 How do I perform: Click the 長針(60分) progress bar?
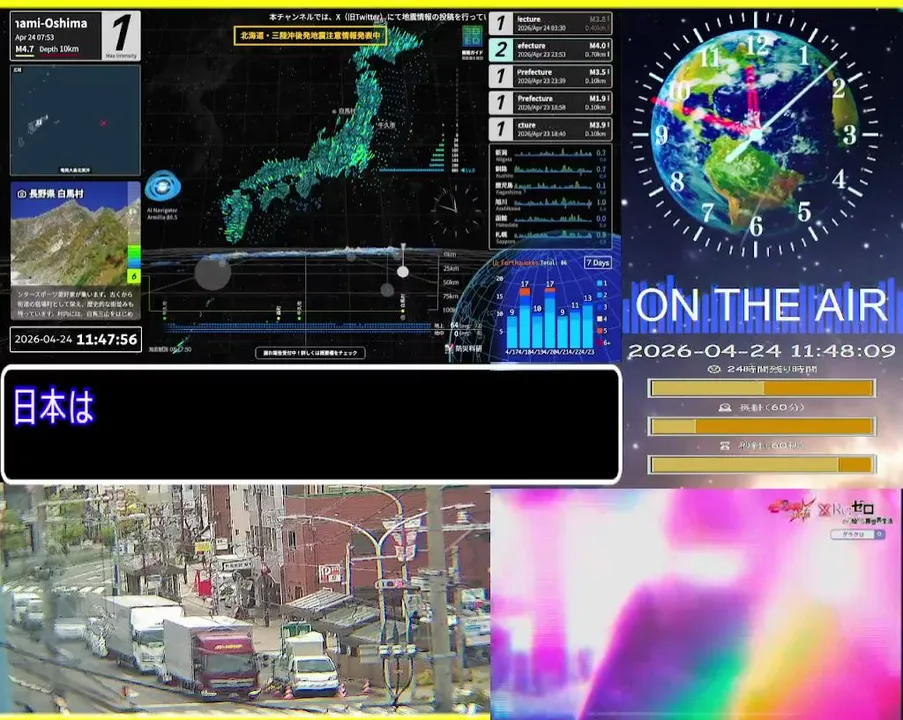(762, 426)
